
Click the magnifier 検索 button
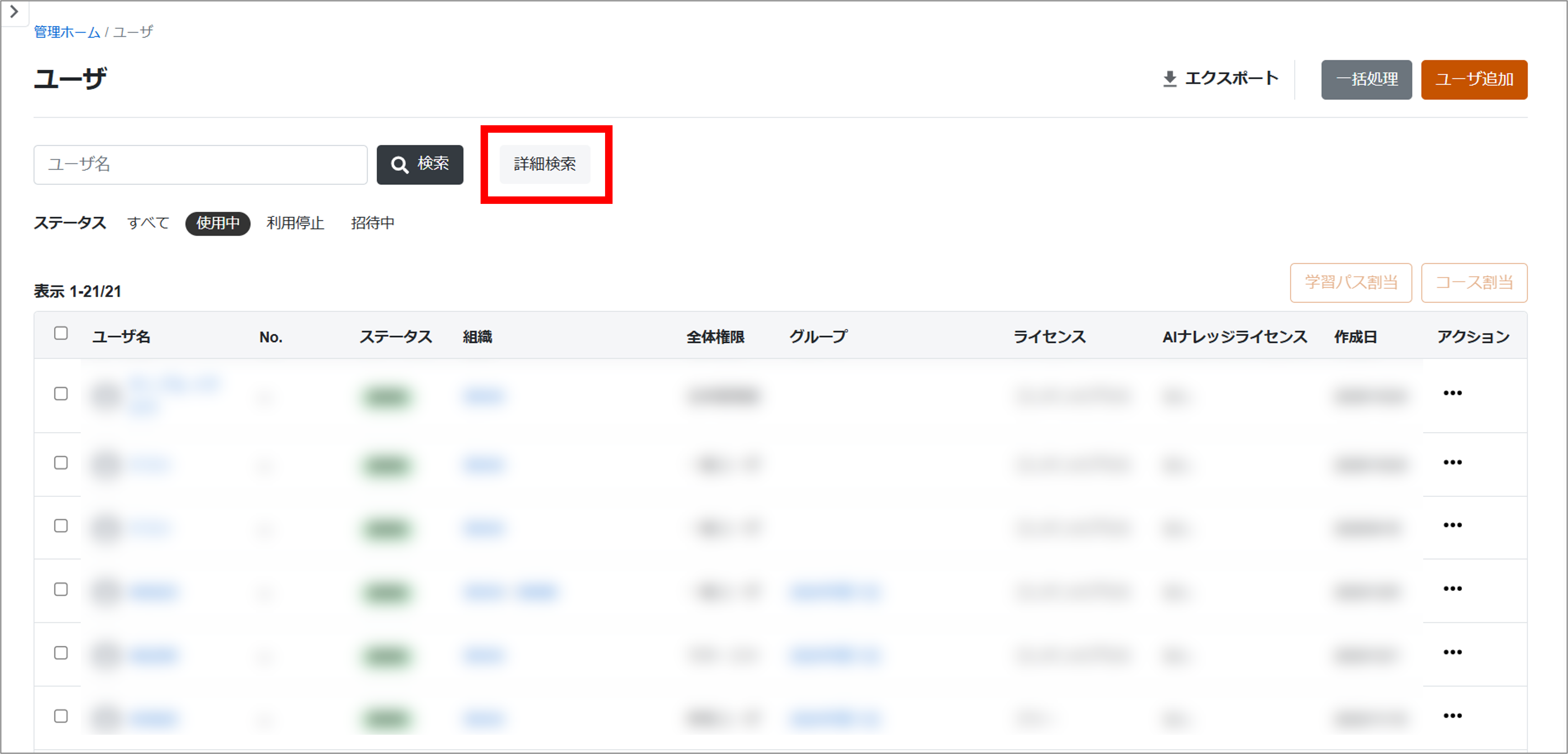[419, 164]
